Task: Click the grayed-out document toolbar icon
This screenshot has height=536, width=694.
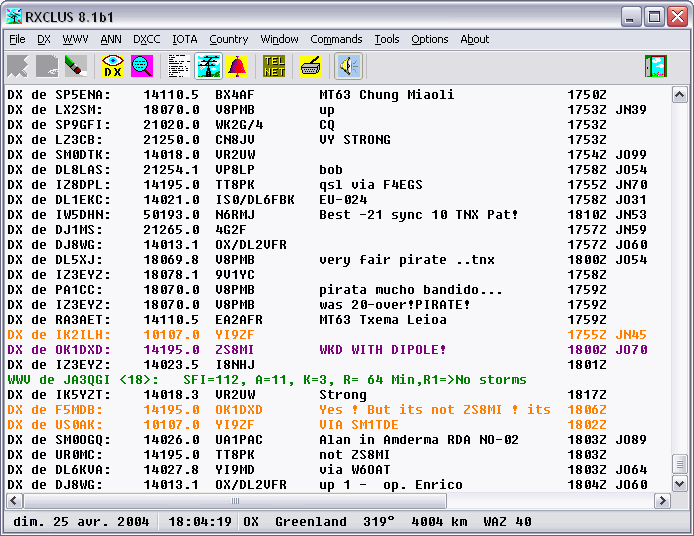Action: (47, 66)
